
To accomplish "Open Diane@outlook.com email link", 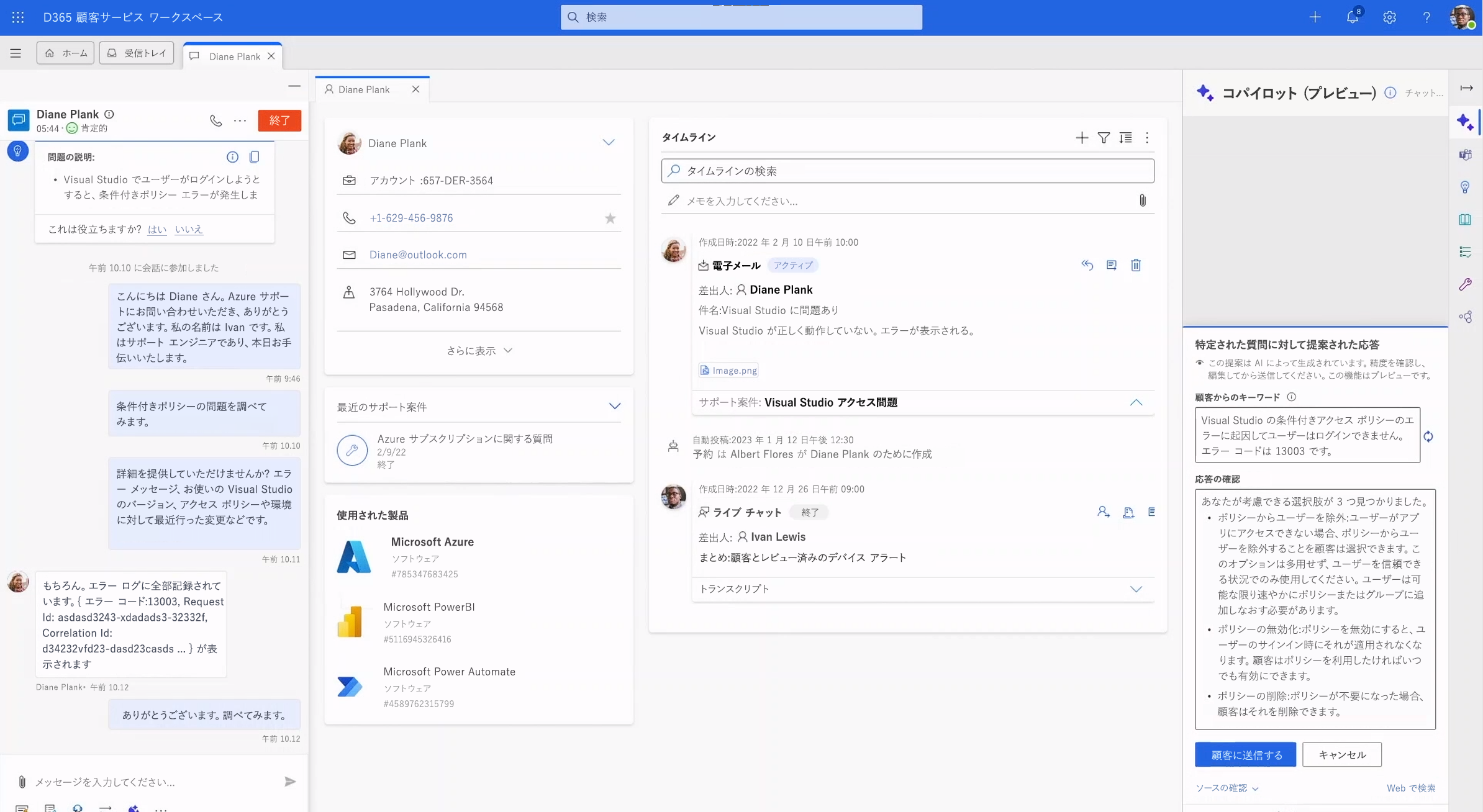I will [x=418, y=255].
